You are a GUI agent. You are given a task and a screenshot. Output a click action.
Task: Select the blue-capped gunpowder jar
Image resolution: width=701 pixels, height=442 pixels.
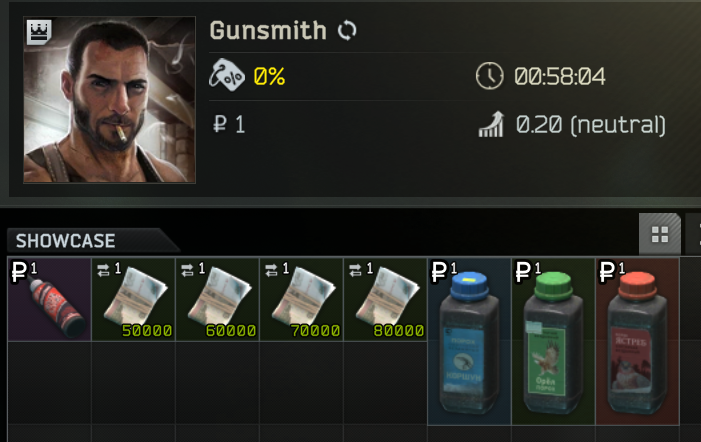pos(469,341)
